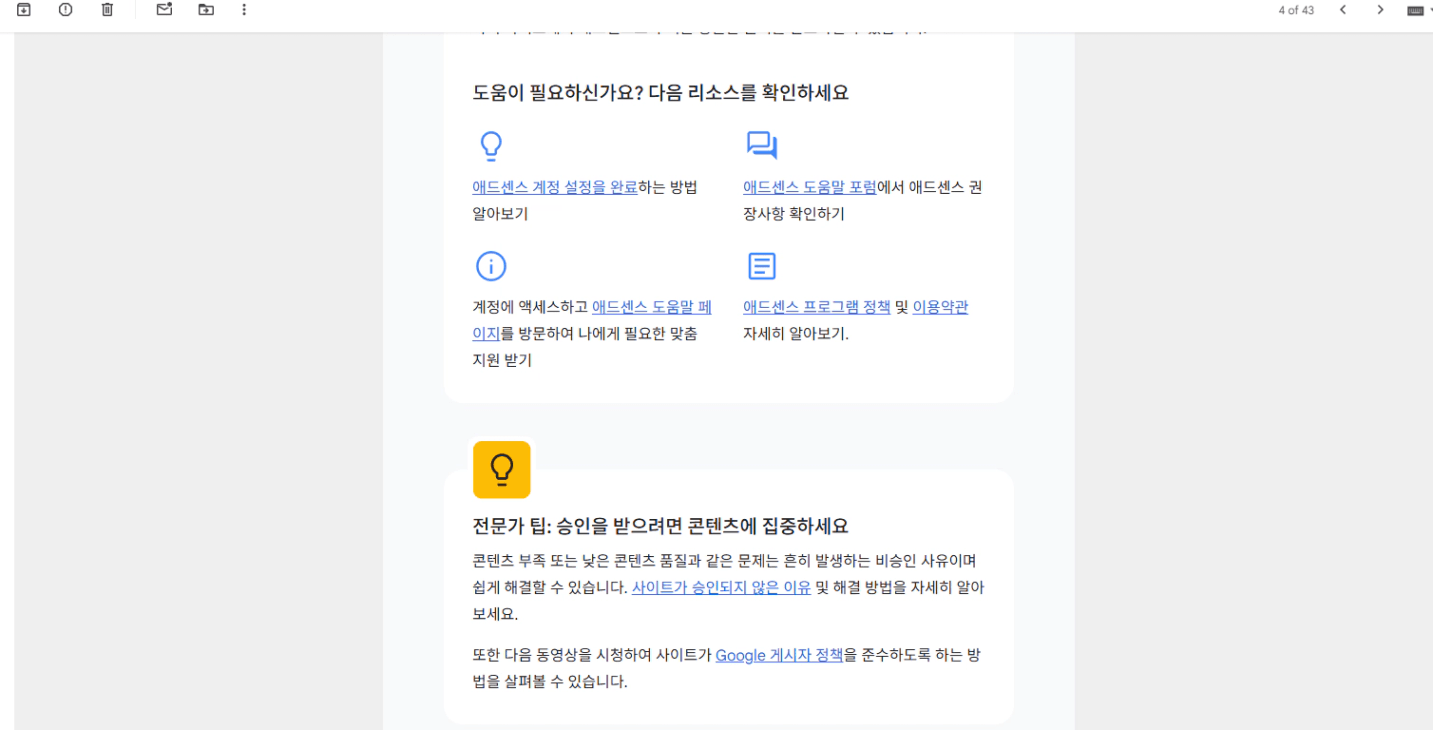
Task: Go to the newer email arrow
Action: point(1343,10)
